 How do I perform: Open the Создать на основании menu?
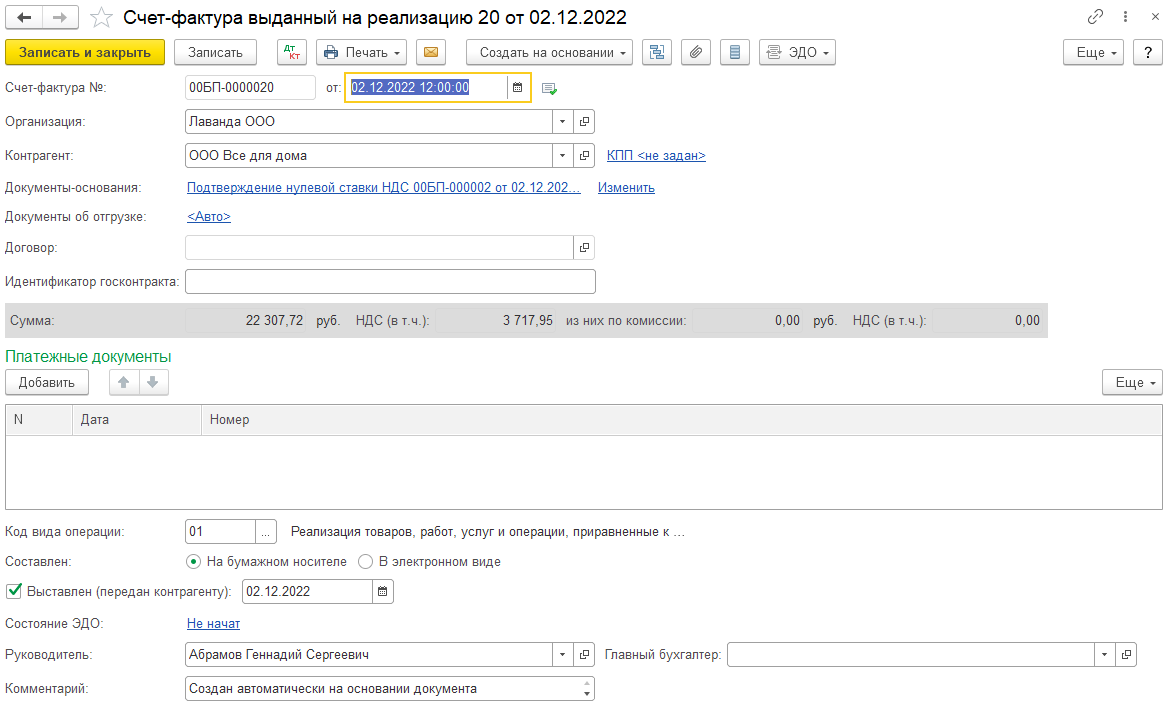tap(549, 52)
